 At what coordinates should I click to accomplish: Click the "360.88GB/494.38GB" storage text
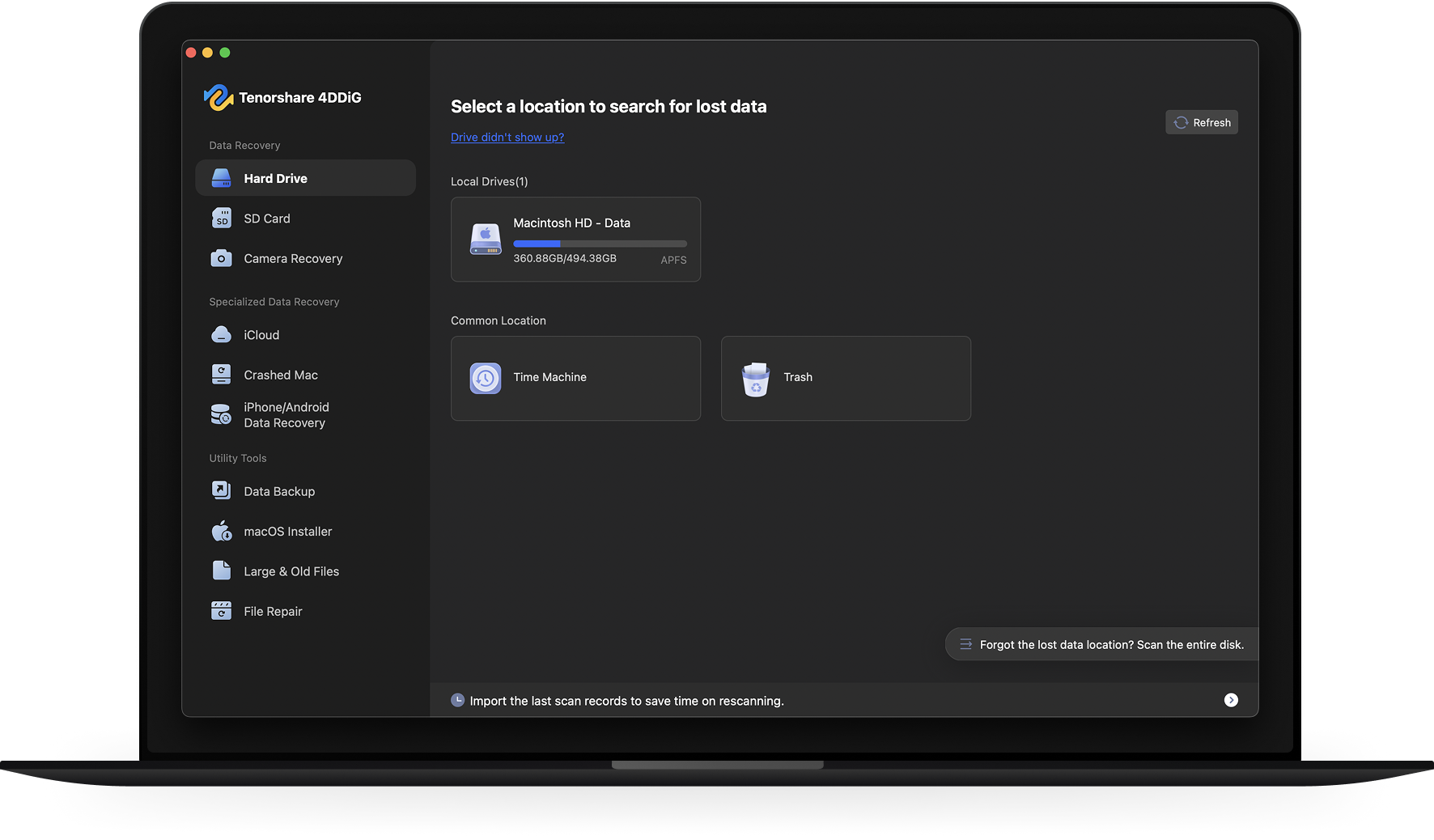point(565,258)
